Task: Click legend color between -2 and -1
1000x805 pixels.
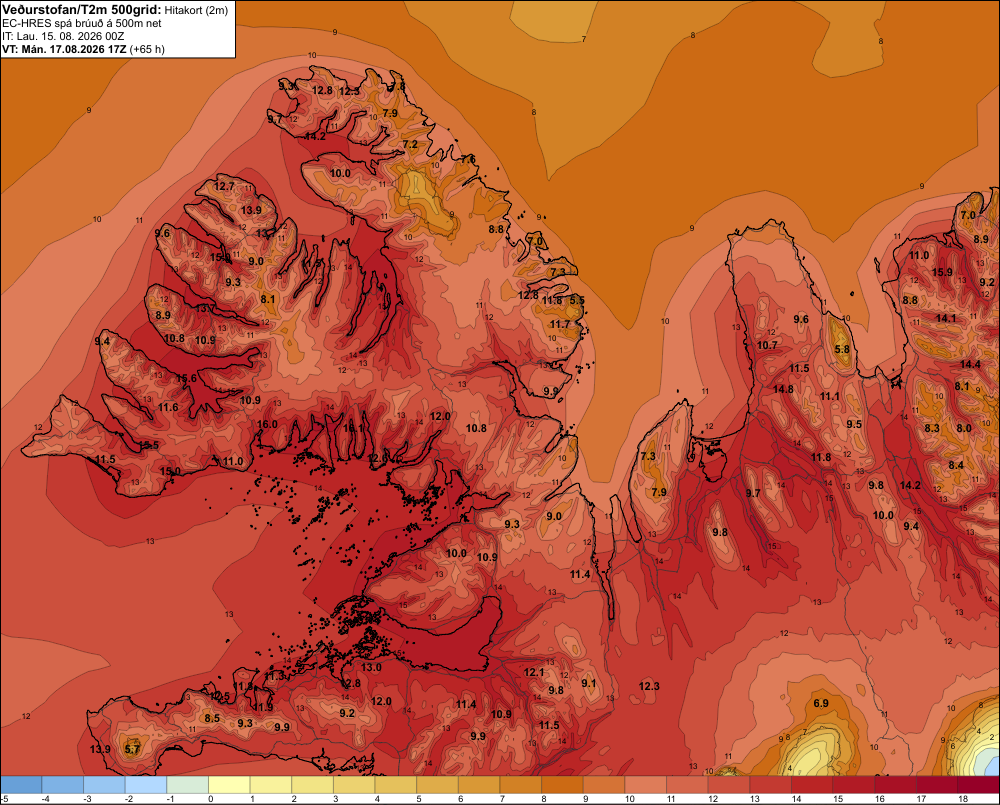Action: [x=146, y=785]
